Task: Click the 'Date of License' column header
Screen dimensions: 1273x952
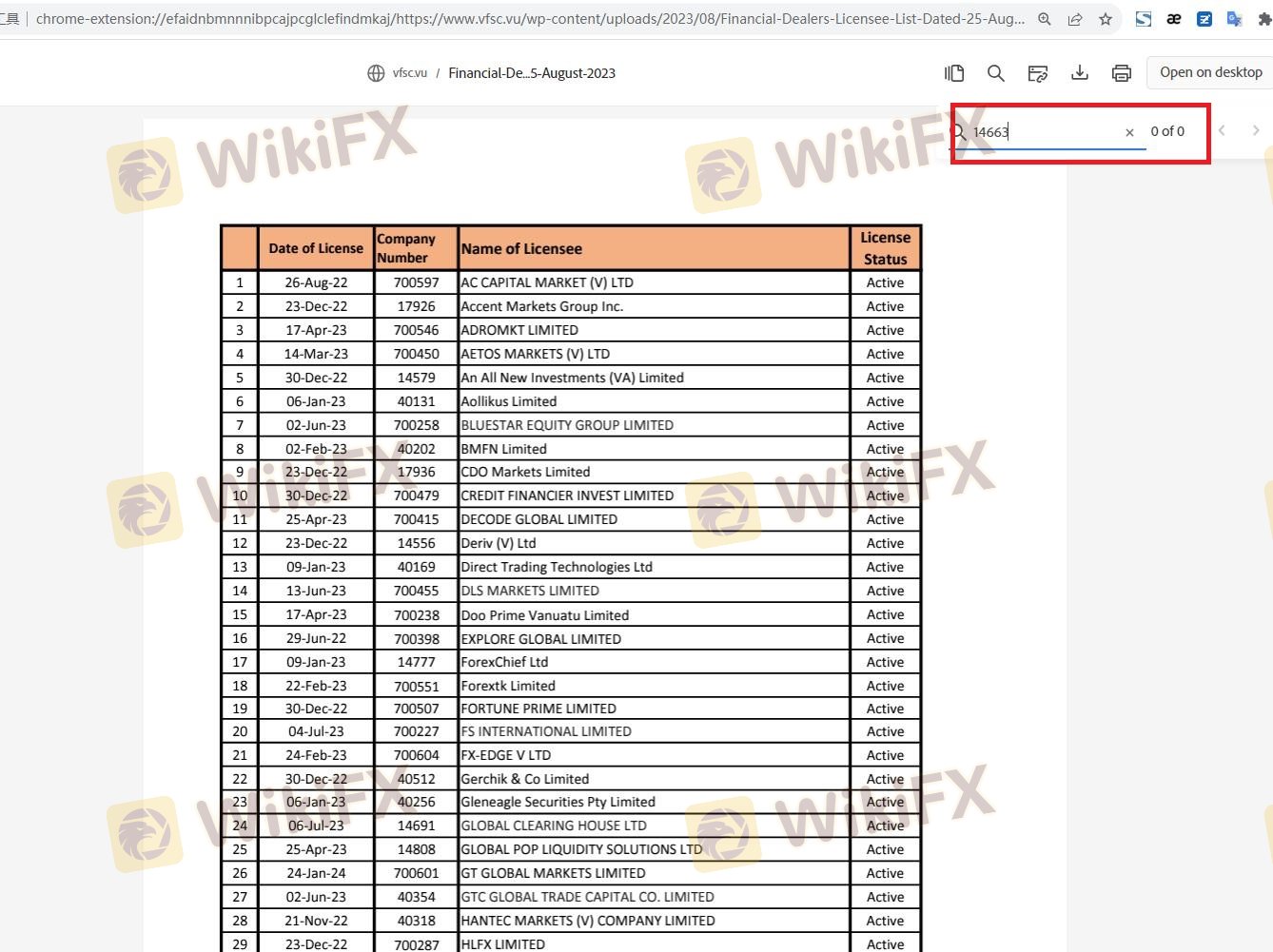Action: tap(316, 248)
